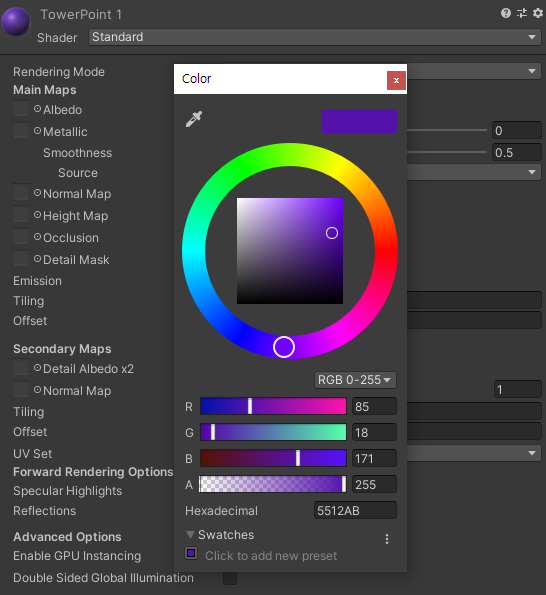Select the Secondary Maps Normal Map picker circle
This screenshot has width=546, height=595.
point(37,390)
